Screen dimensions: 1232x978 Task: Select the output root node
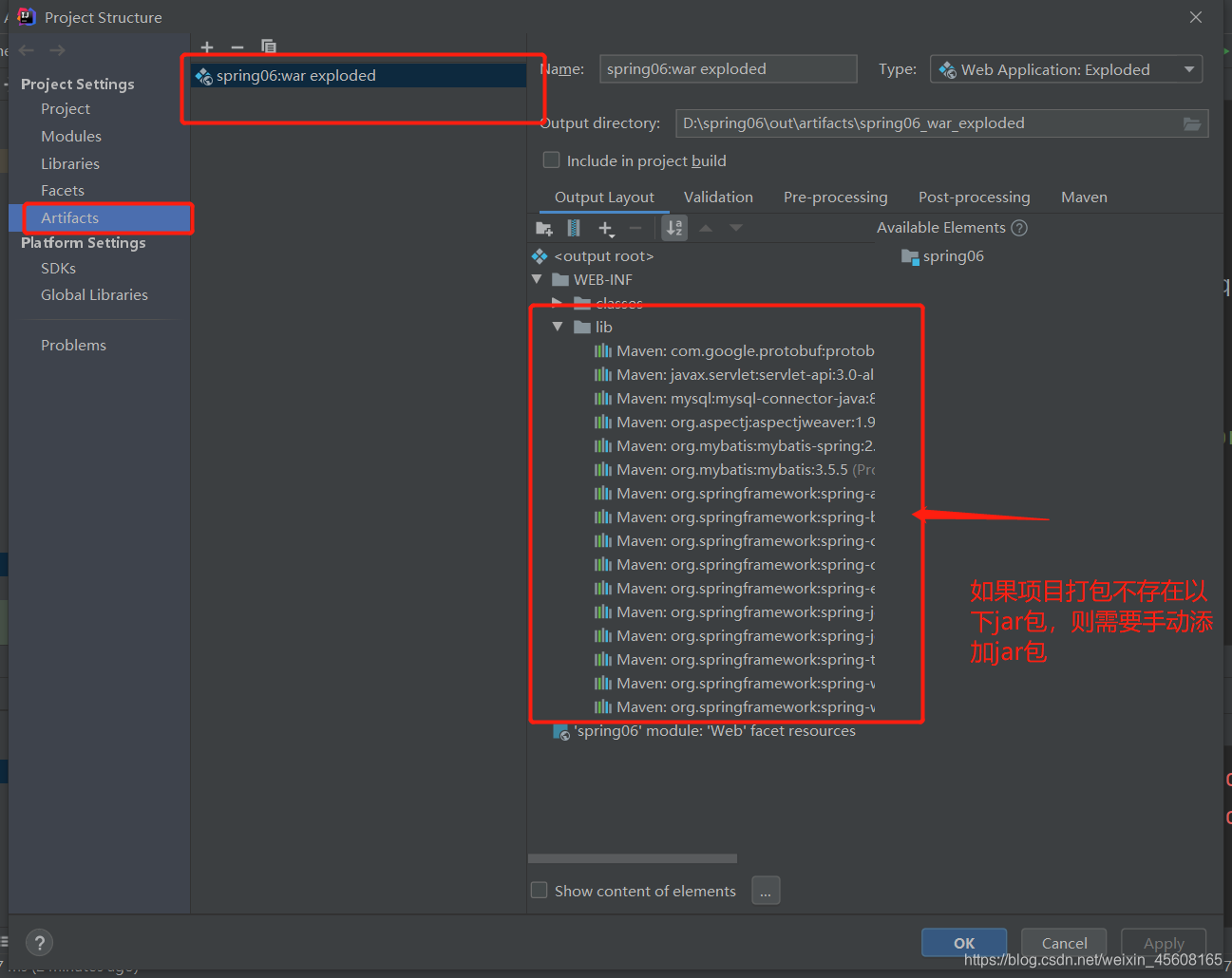(x=593, y=256)
